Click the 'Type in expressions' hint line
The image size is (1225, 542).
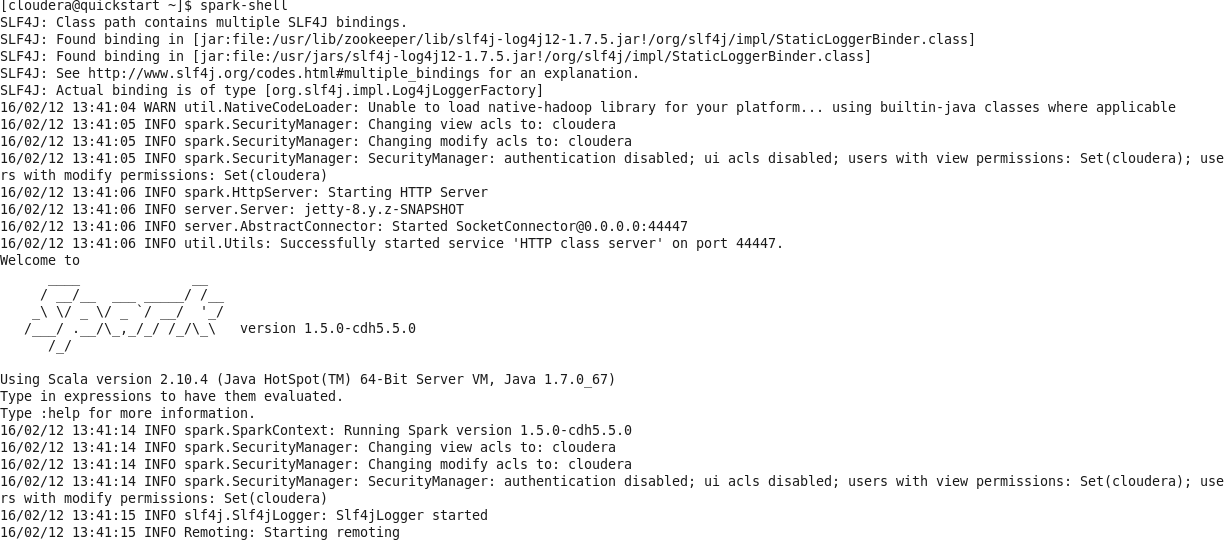(x=172, y=397)
